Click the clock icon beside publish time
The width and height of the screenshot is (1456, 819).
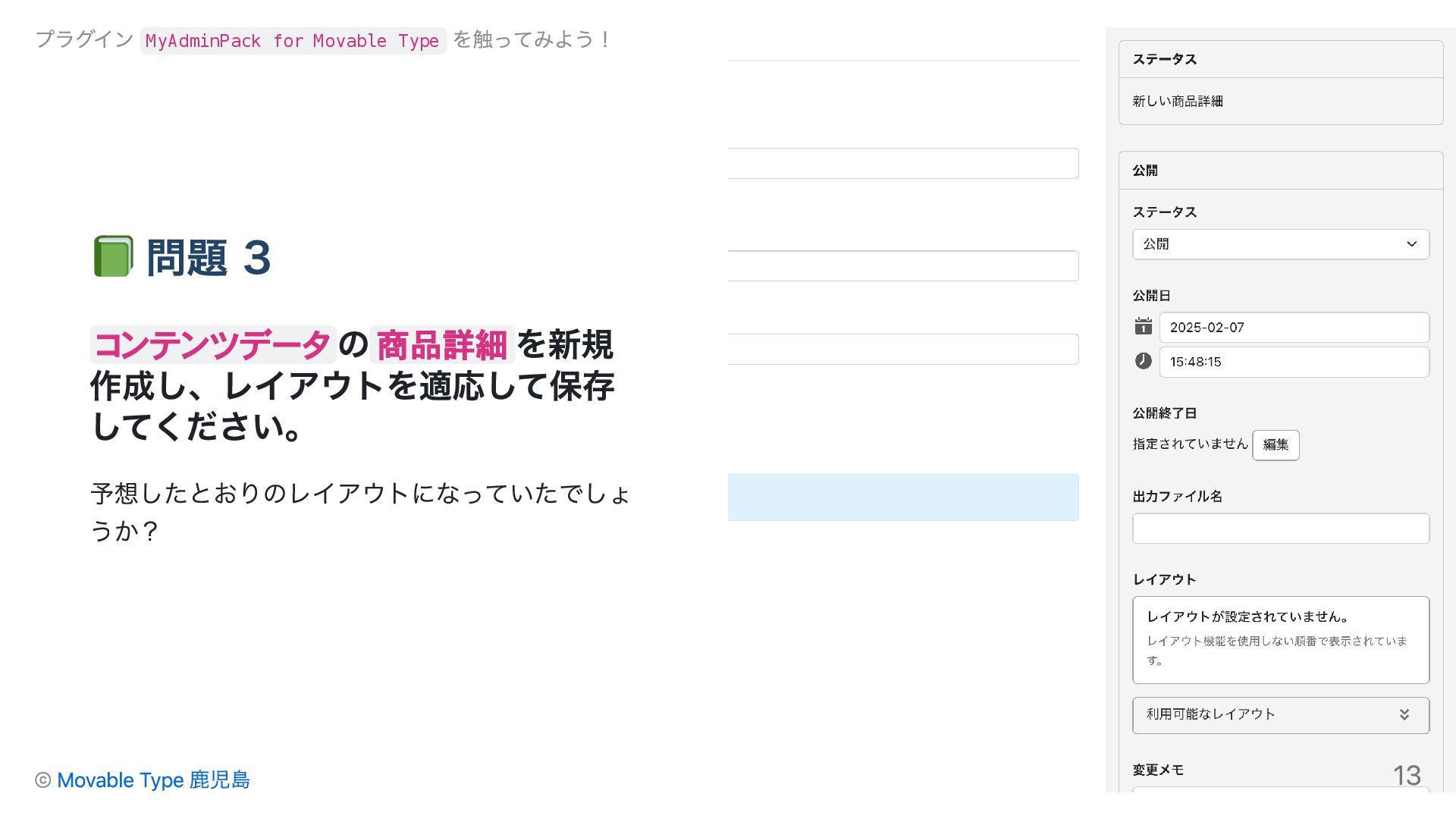click(1143, 362)
